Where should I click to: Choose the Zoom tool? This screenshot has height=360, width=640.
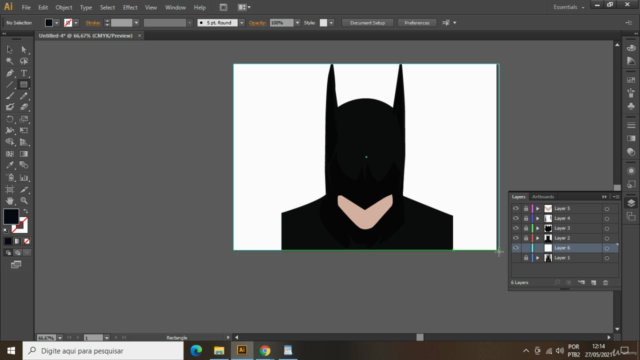click(x=24, y=201)
